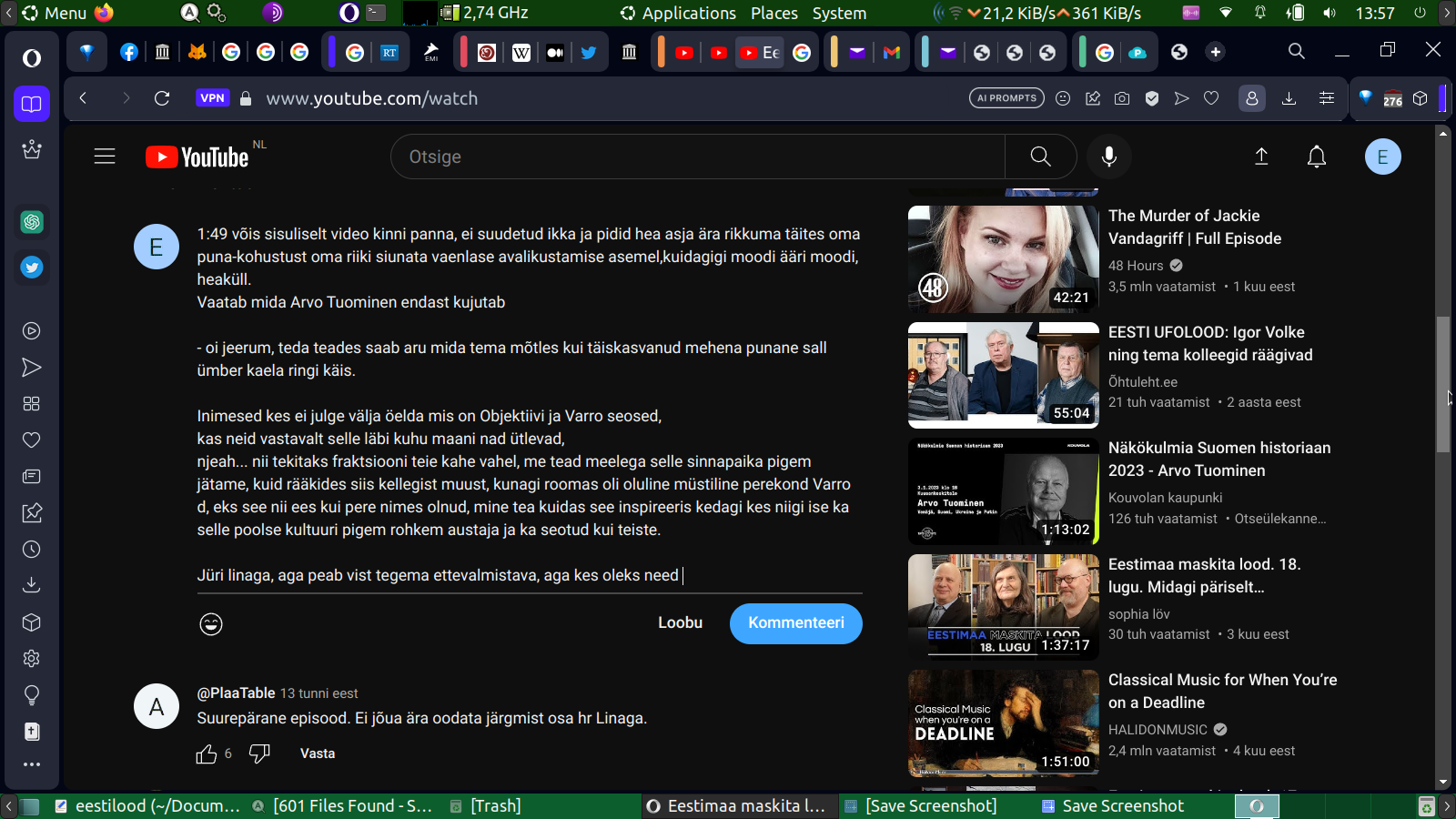Go back to the previous page

[83, 98]
